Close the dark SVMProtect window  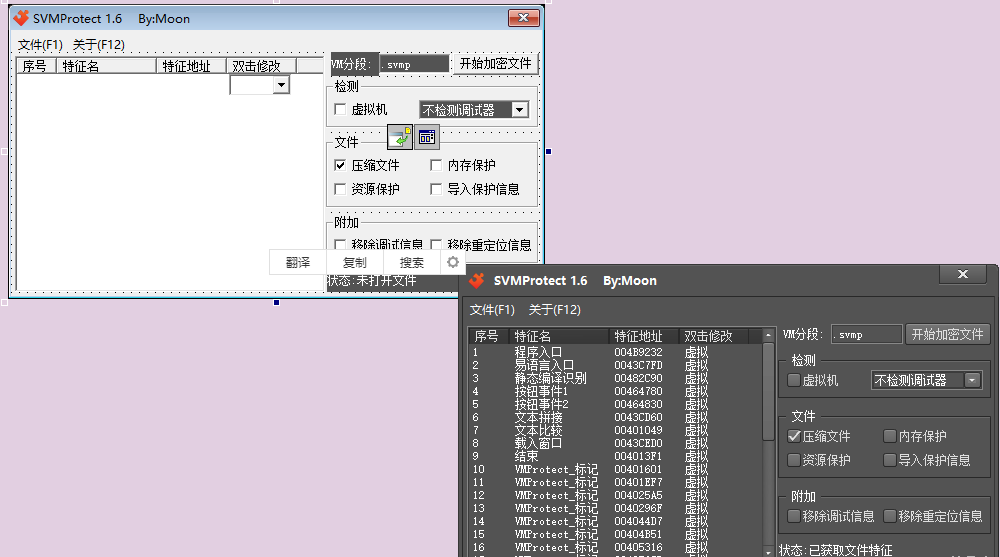coord(963,275)
